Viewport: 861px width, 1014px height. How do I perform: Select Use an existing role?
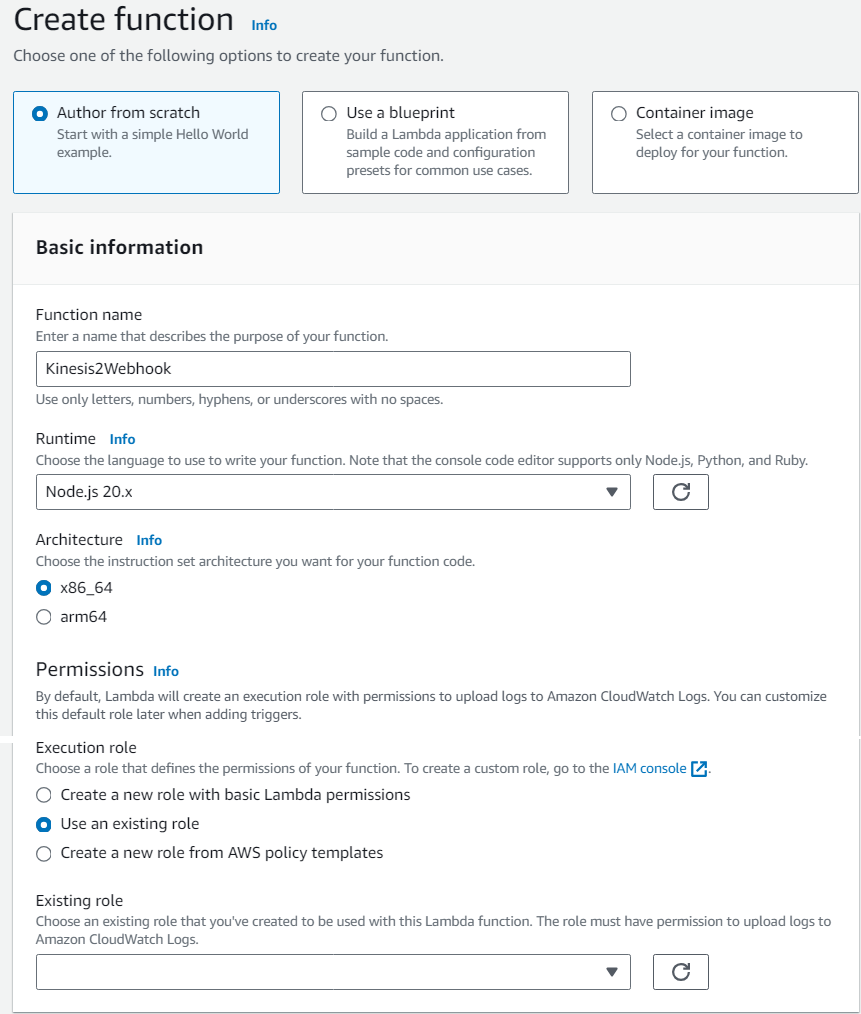point(41,824)
